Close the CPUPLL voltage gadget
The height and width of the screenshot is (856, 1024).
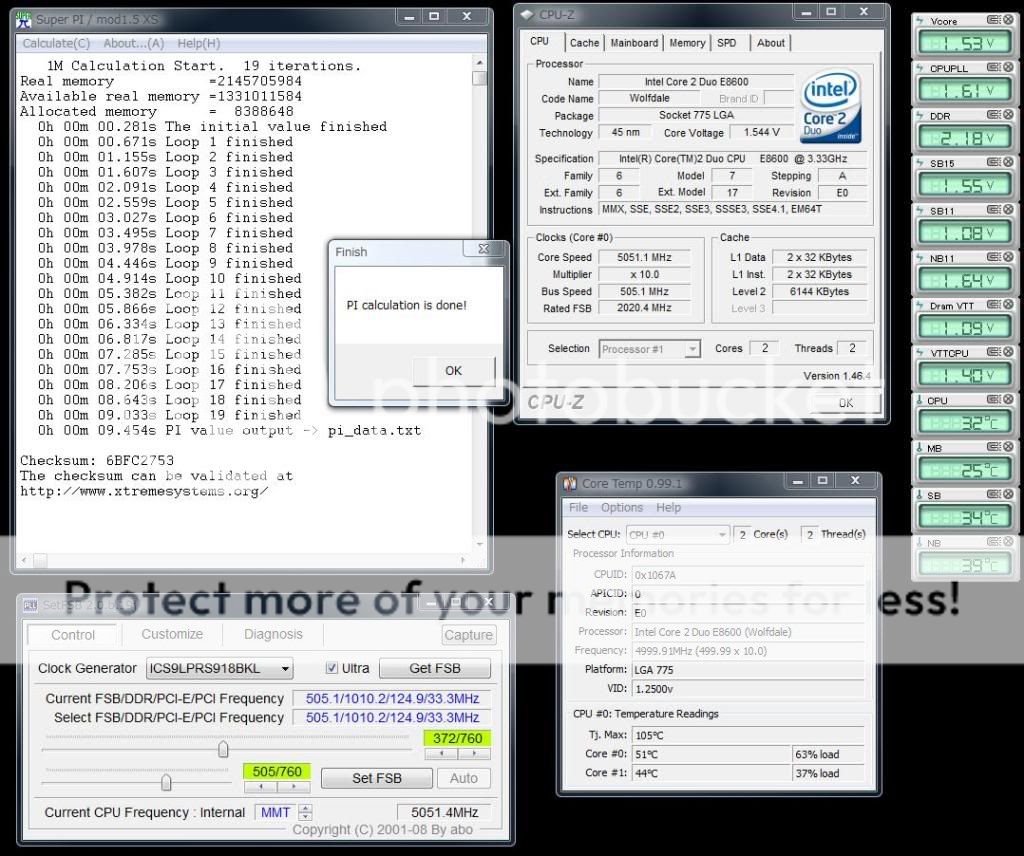coord(1008,67)
